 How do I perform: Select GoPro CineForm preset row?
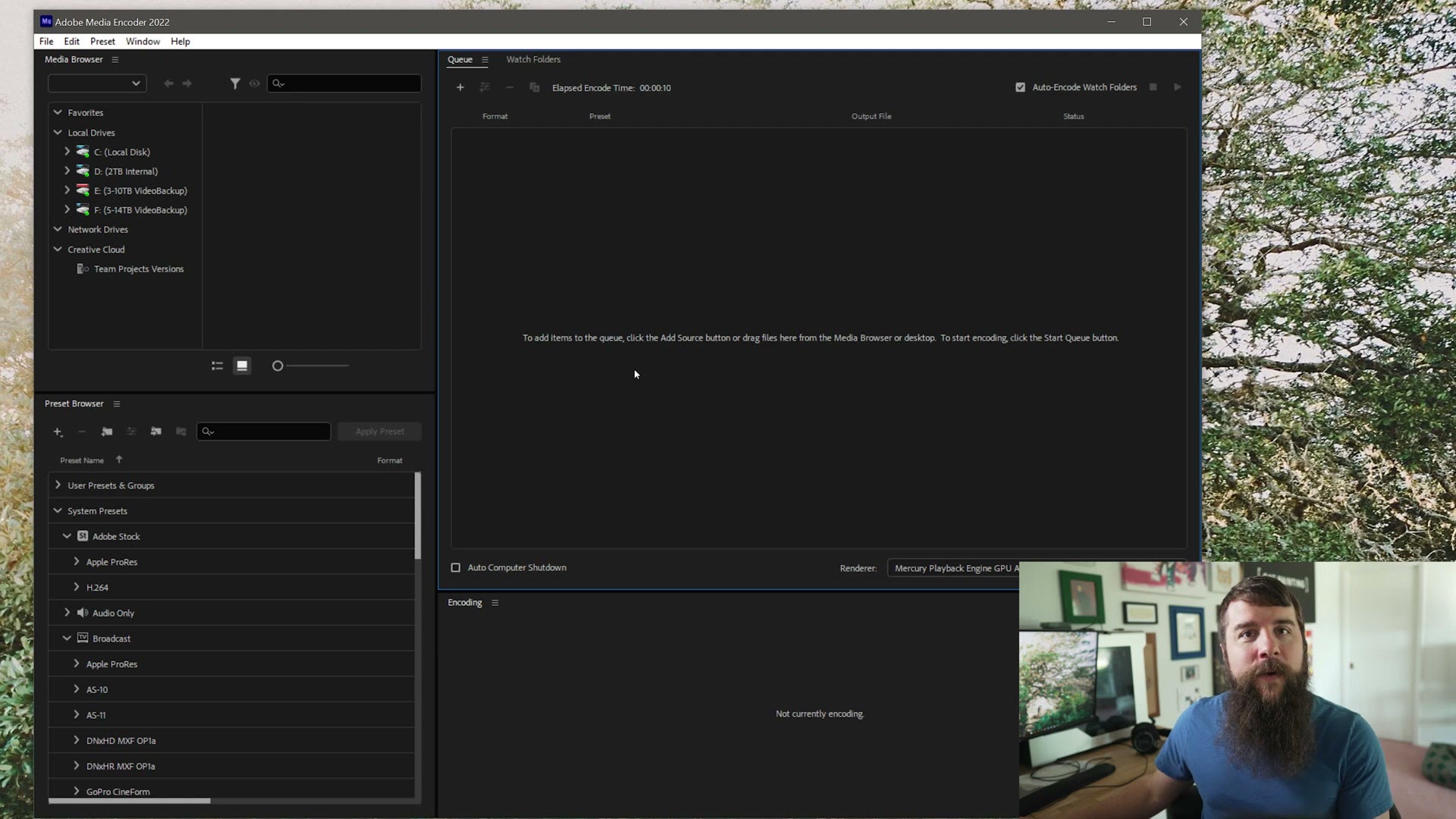pyautogui.click(x=231, y=791)
